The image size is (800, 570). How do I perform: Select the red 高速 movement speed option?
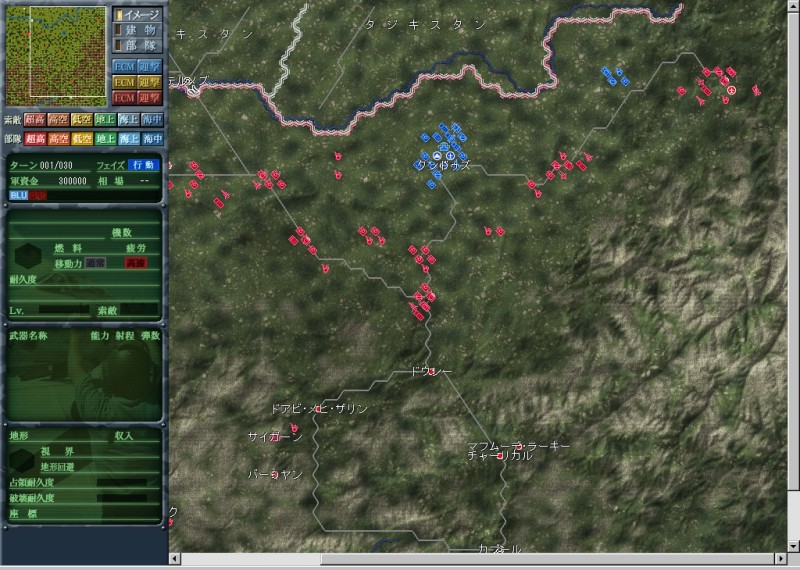tap(136, 263)
